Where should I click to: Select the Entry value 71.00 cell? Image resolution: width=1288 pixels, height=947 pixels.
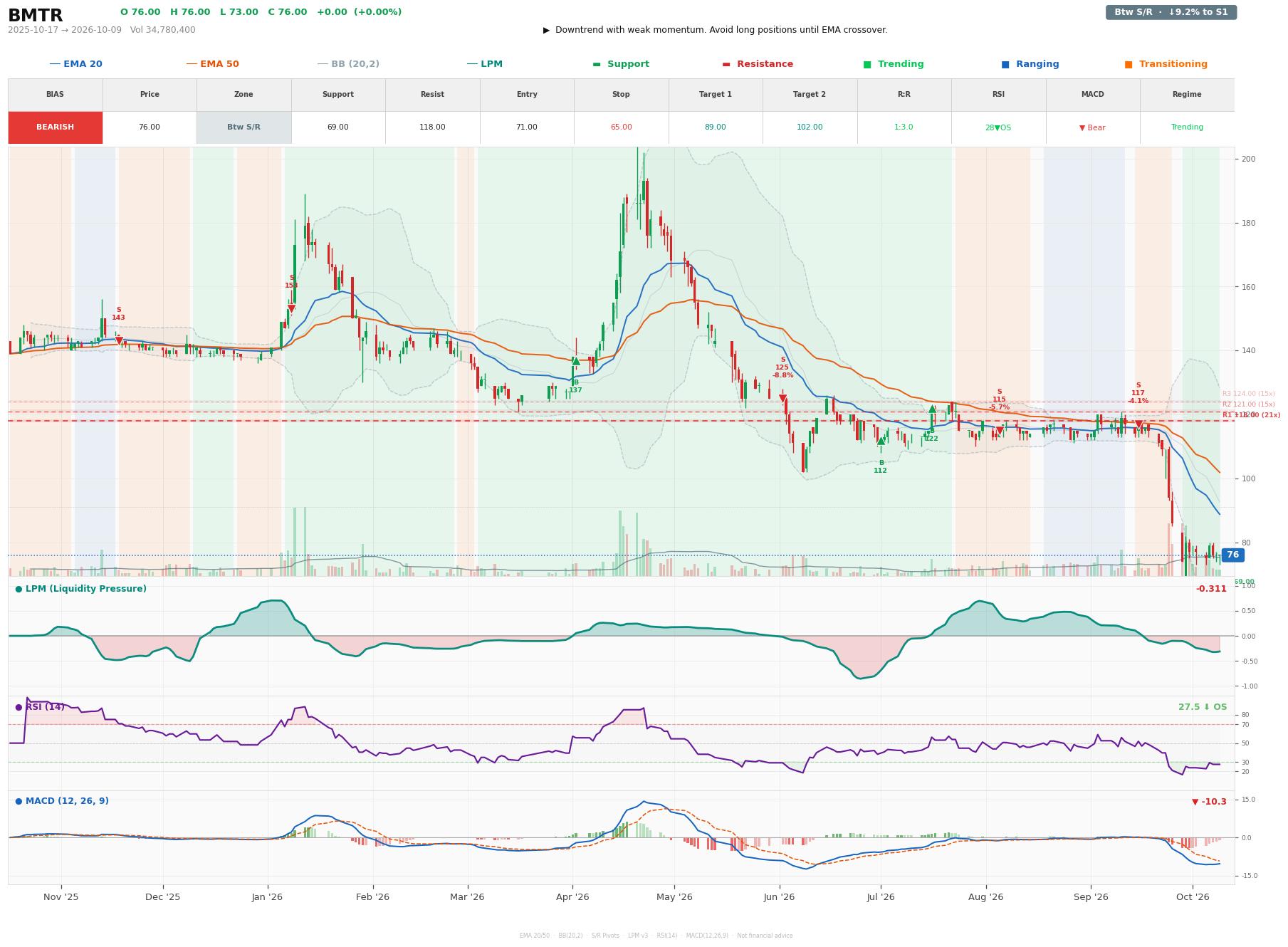point(527,127)
